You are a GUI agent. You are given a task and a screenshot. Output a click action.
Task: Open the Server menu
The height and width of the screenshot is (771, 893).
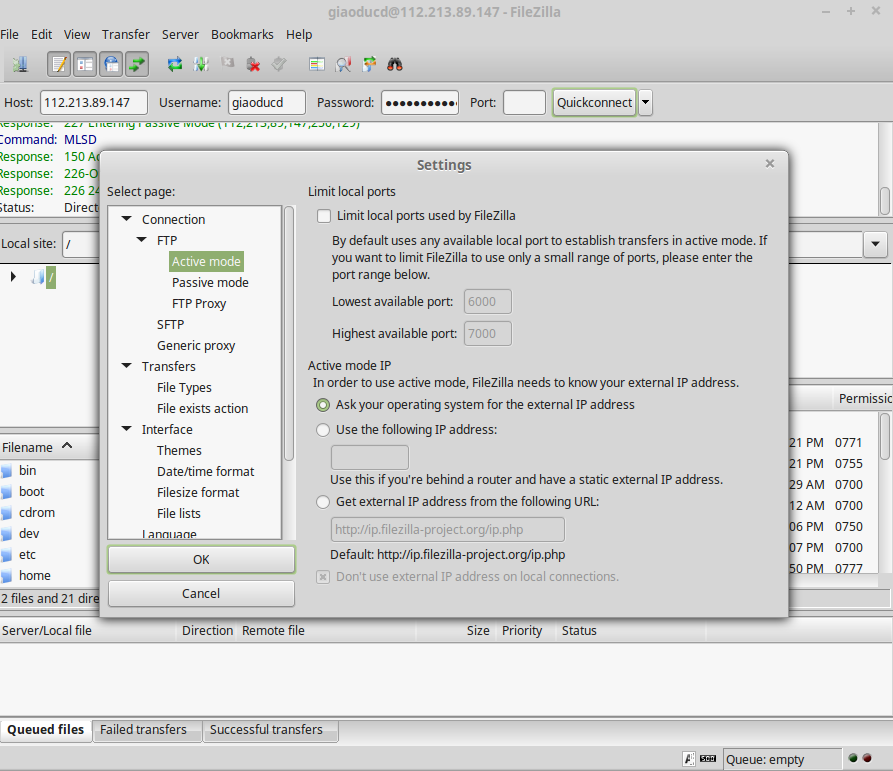(181, 35)
